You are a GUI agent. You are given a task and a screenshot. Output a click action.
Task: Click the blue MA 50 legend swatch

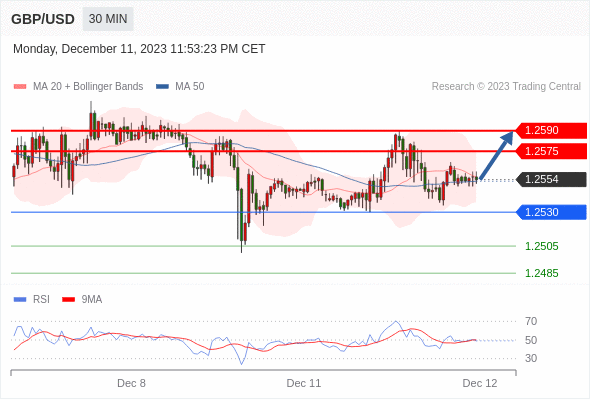coord(163,87)
